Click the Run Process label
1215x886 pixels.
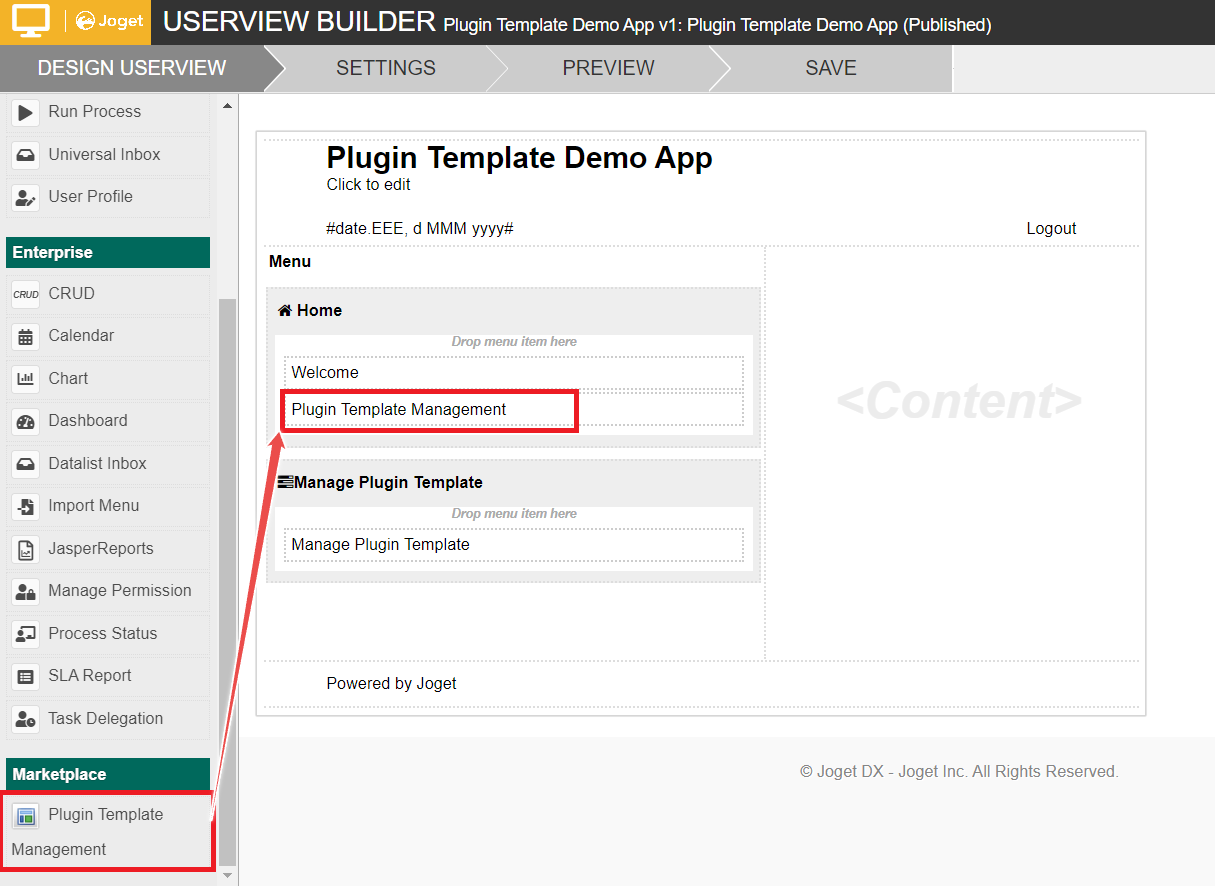(x=95, y=112)
